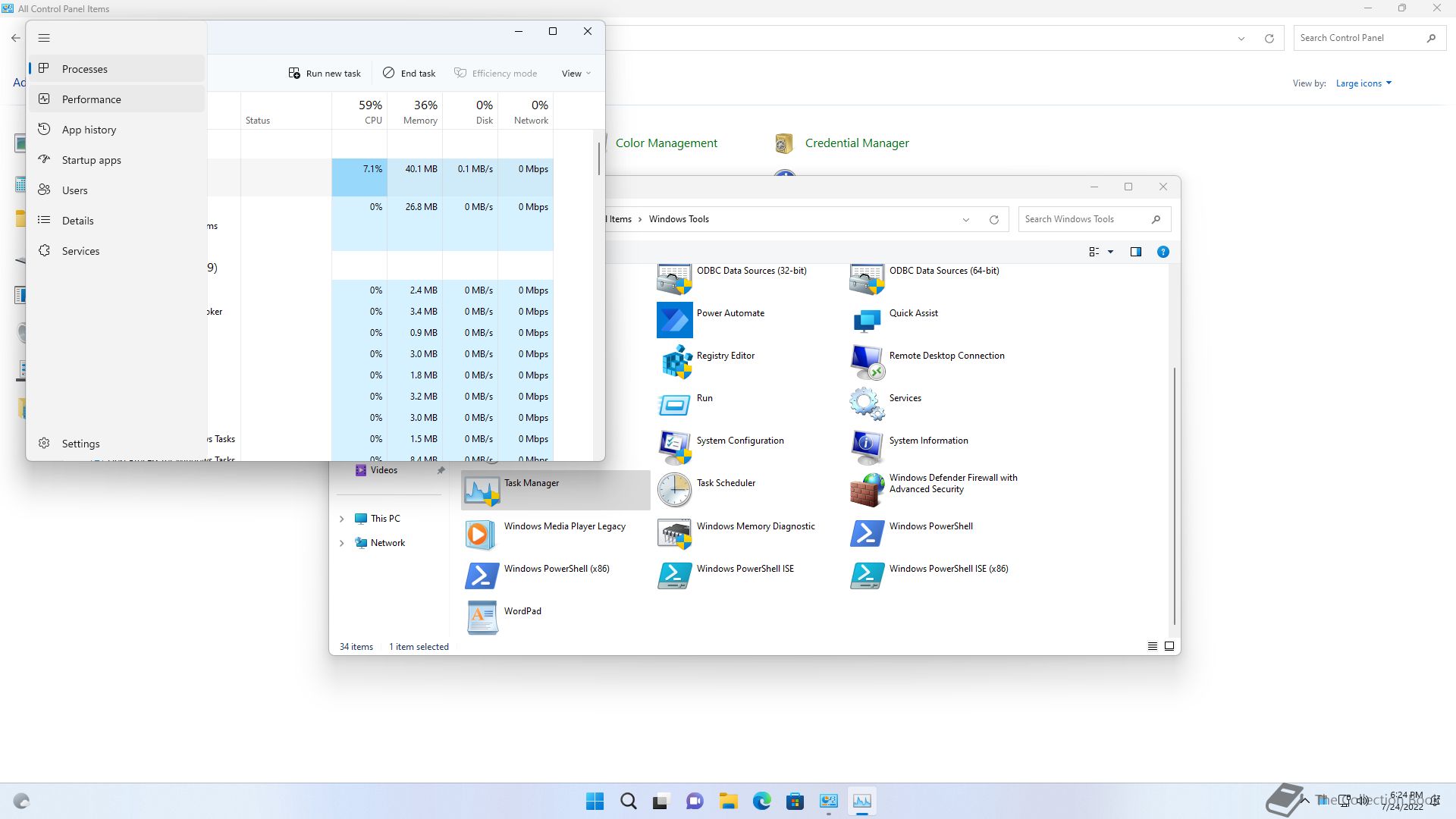The width and height of the screenshot is (1456, 819).
Task: Click Task Manager vertical scrollbar thumb
Action: pyautogui.click(x=599, y=158)
